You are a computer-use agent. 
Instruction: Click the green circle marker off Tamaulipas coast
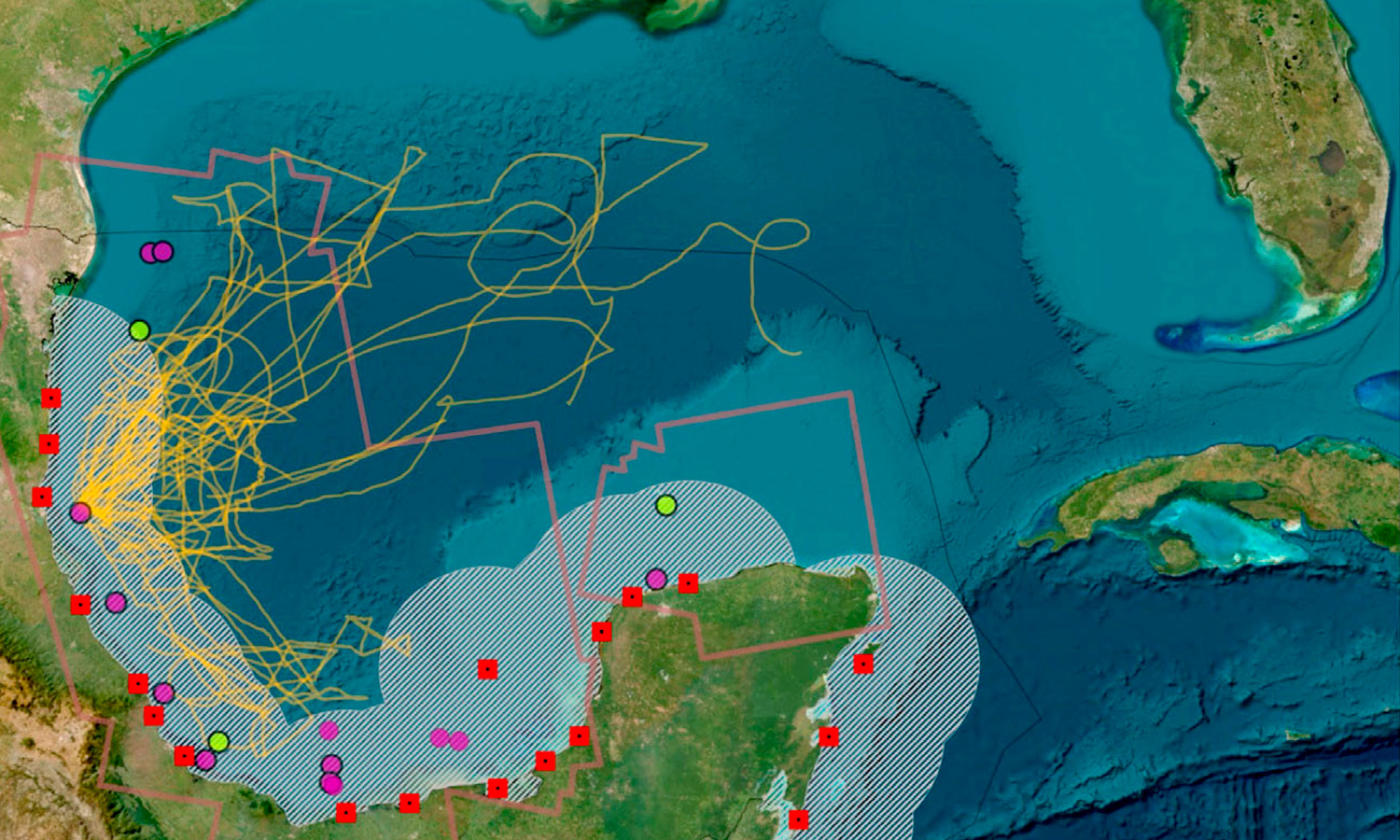point(138,329)
